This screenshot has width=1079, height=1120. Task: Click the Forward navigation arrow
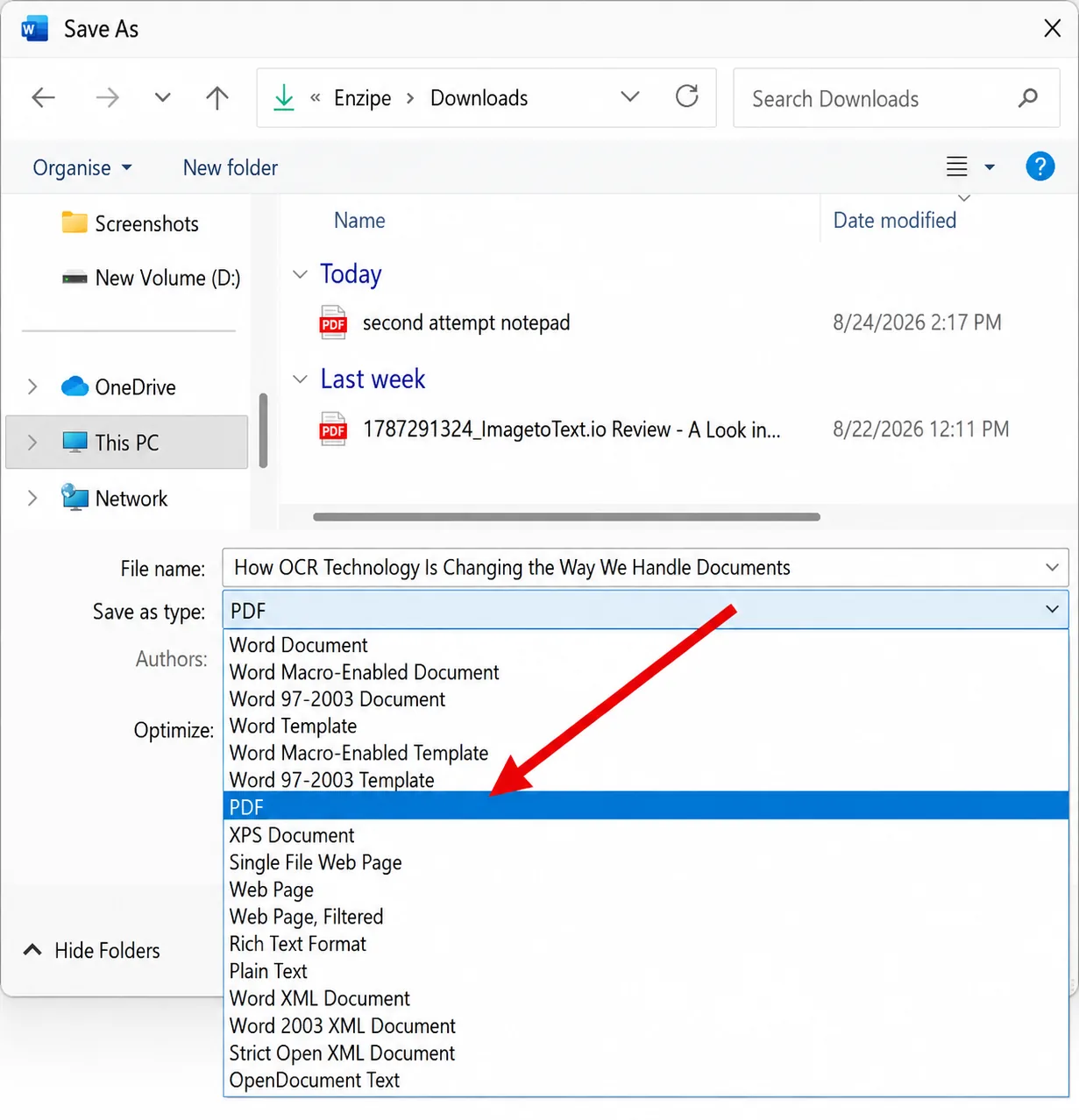point(107,97)
